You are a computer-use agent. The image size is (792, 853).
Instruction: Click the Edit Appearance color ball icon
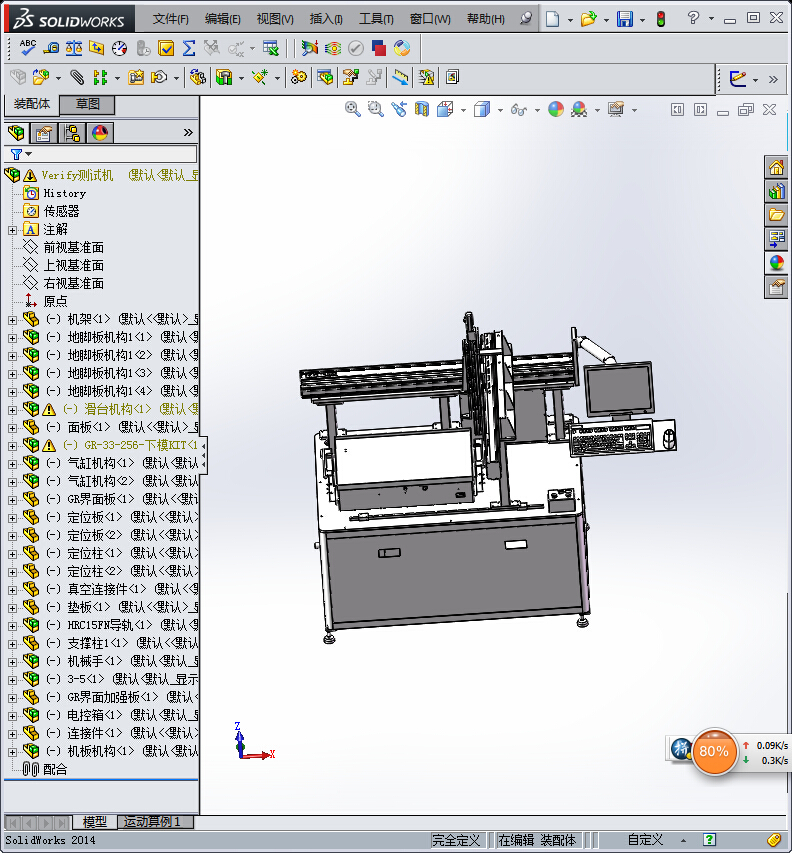click(556, 109)
